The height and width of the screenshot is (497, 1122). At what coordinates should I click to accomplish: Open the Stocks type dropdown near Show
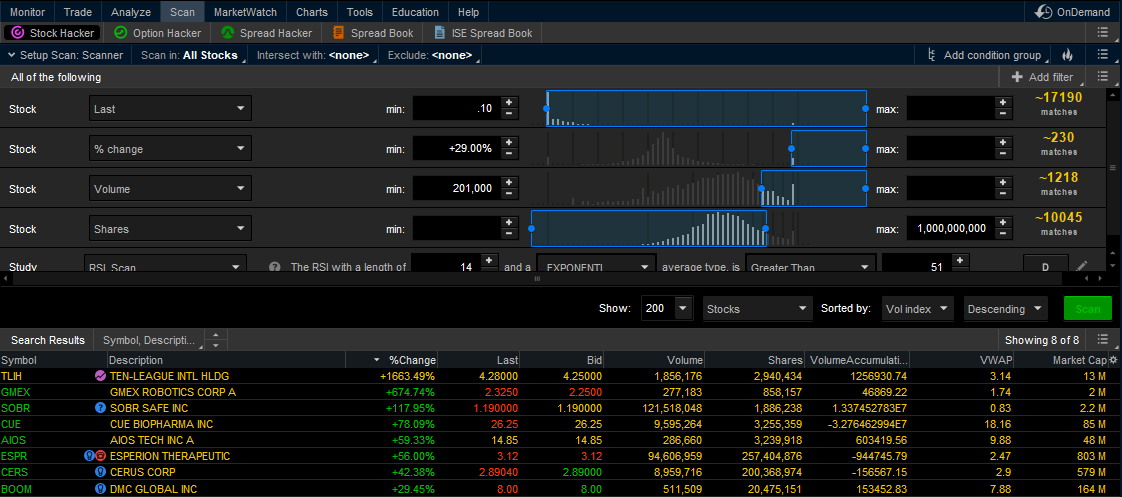pyautogui.click(x=758, y=309)
